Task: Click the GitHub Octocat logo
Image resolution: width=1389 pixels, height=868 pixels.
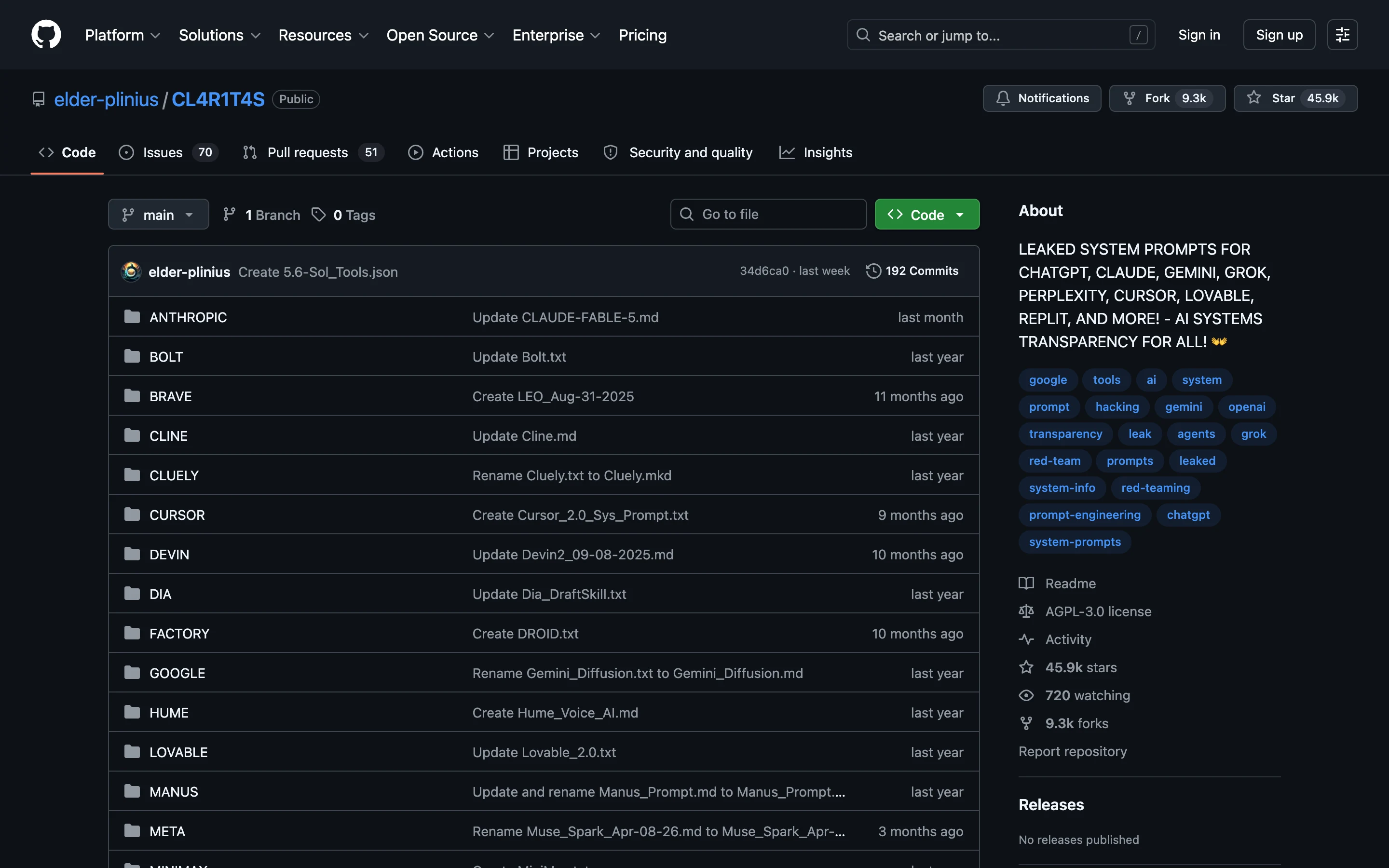Action: pyautogui.click(x=46, y=34)
